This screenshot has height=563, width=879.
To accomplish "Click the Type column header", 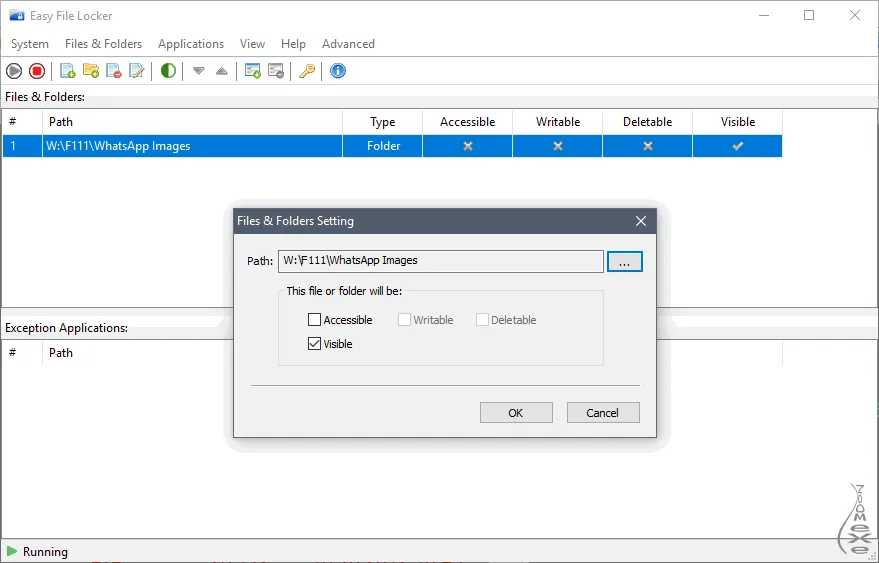I will tap(382, 122).
